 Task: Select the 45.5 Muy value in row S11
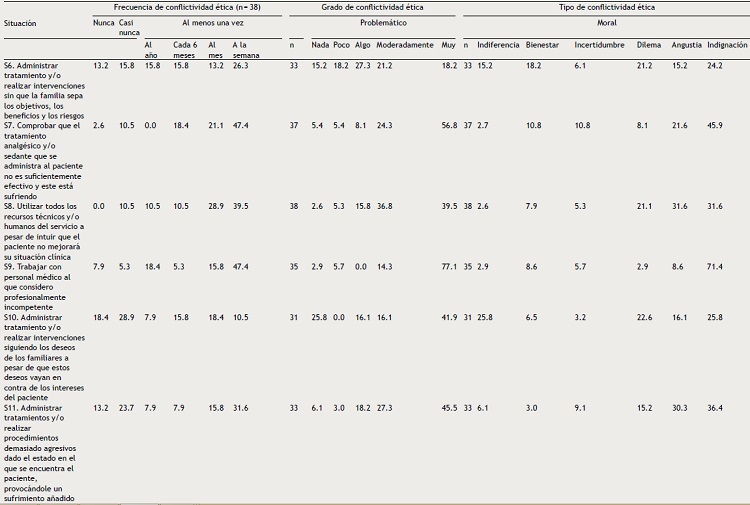(x=449, y=408)
